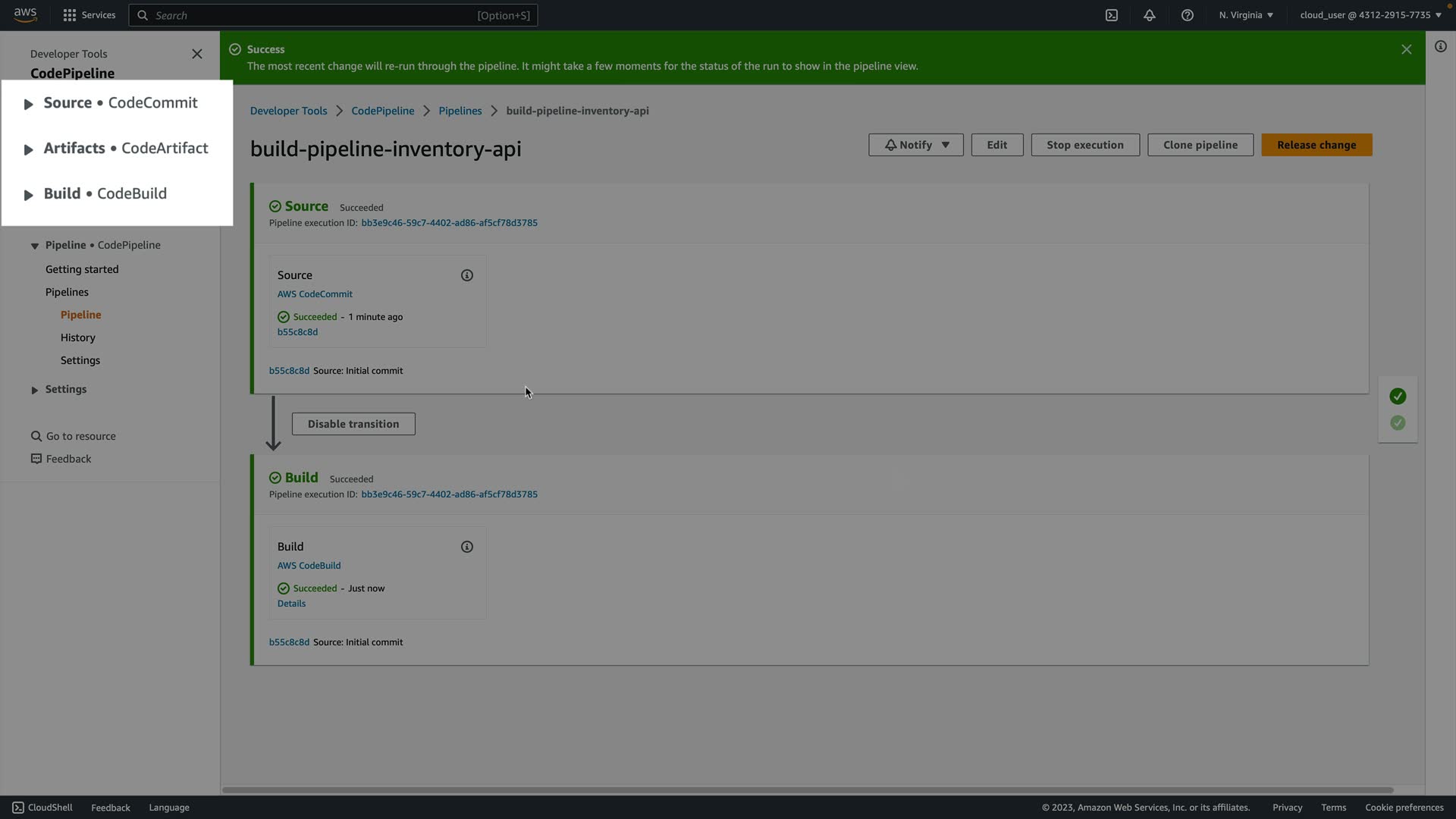
Task: Click the info icon on the Source action card
Action: click(466, 275)
